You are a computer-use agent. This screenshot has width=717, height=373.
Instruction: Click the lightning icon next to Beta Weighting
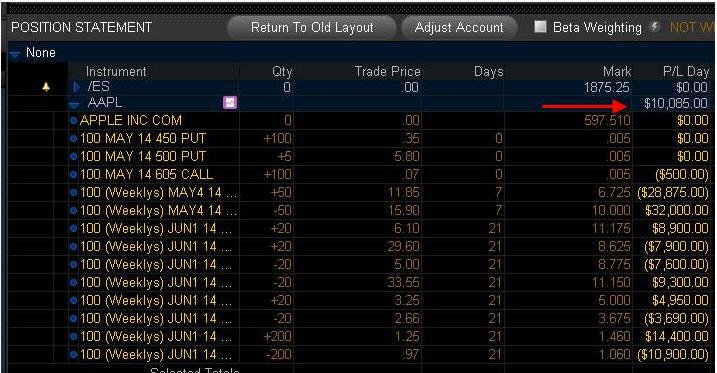(x=655, y=27)
